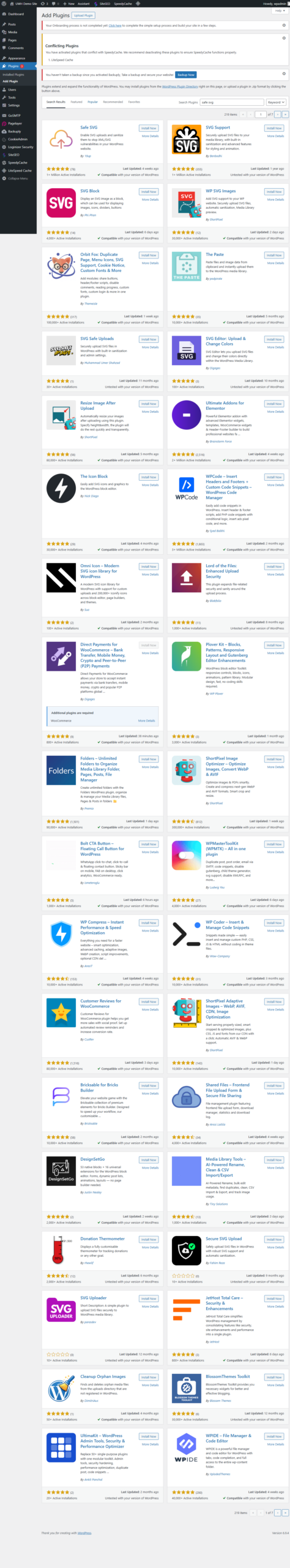Click the Appearance brush icon

point(4,58)
